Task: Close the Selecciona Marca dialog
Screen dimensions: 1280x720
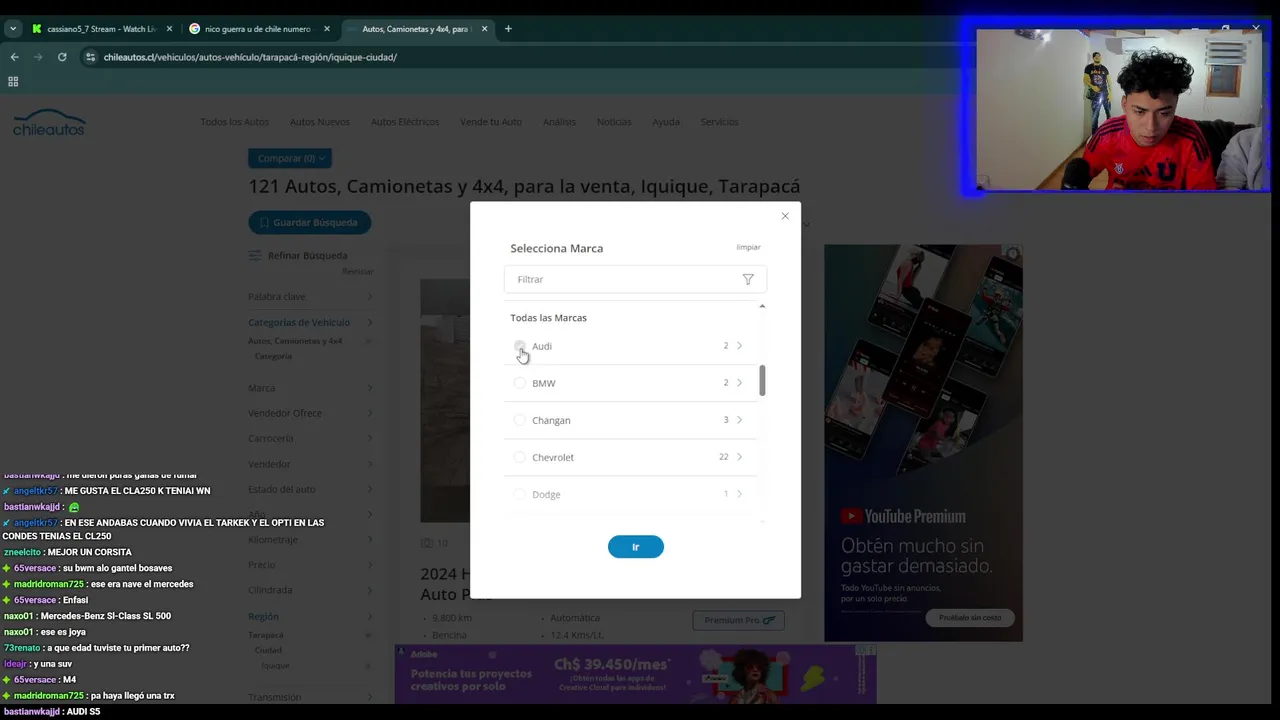Action: pos(785,216)
